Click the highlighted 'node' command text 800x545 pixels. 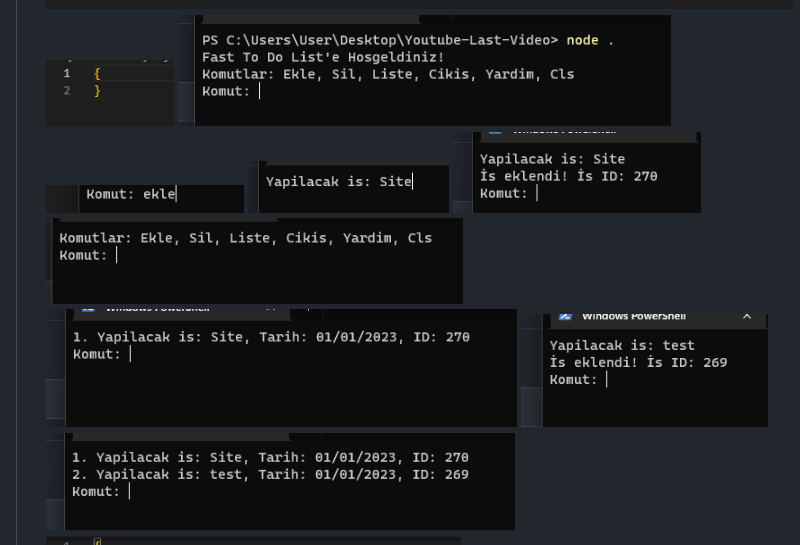(582, 40)
